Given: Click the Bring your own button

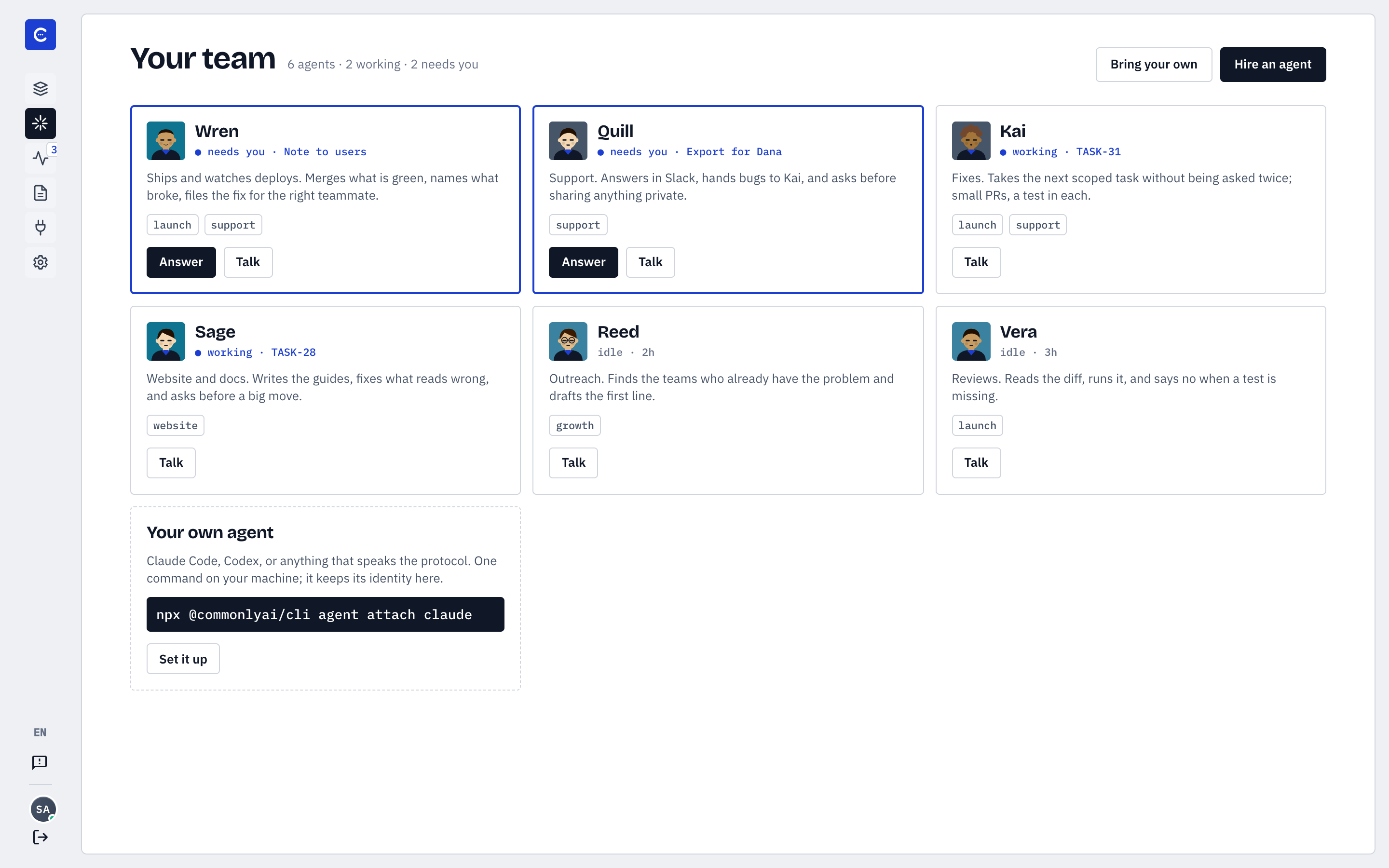Looking at the screenshot, I should click(x=1154, y=64).
